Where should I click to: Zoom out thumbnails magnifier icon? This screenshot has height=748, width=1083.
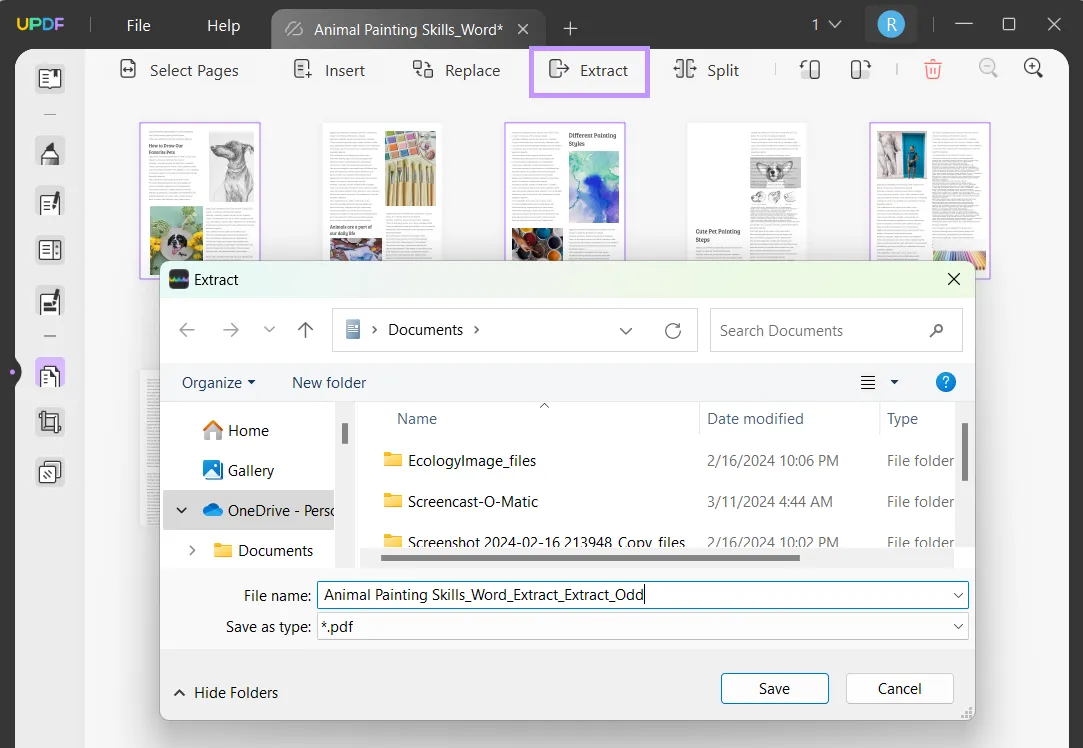[988, 68]
